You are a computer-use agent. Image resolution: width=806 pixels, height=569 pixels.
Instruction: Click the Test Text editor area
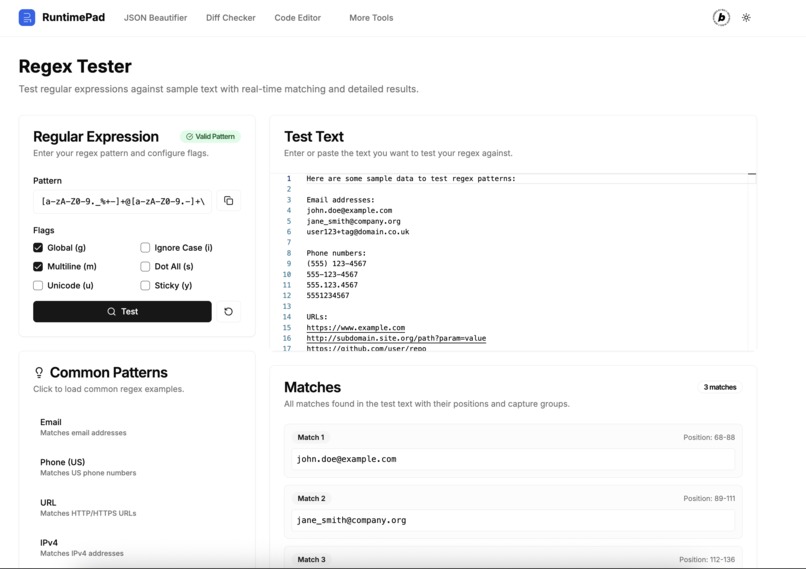tap(513, 262)
